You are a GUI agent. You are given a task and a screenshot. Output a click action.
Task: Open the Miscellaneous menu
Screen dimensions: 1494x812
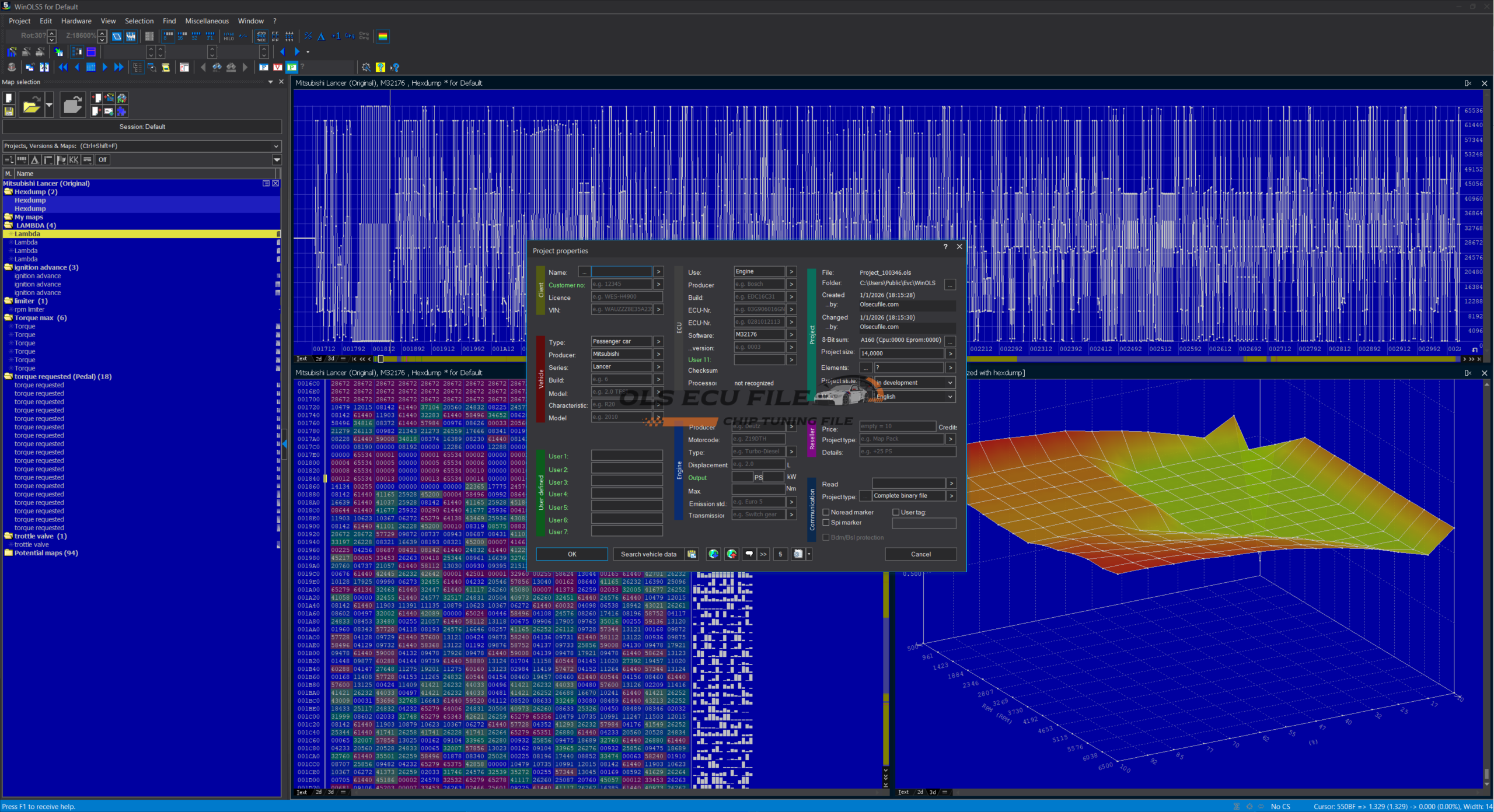click(207, 21)
